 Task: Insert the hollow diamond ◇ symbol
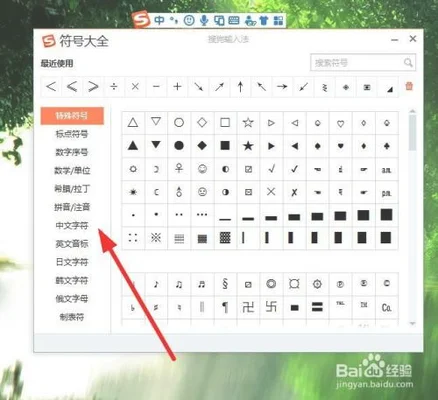[202, 122]
